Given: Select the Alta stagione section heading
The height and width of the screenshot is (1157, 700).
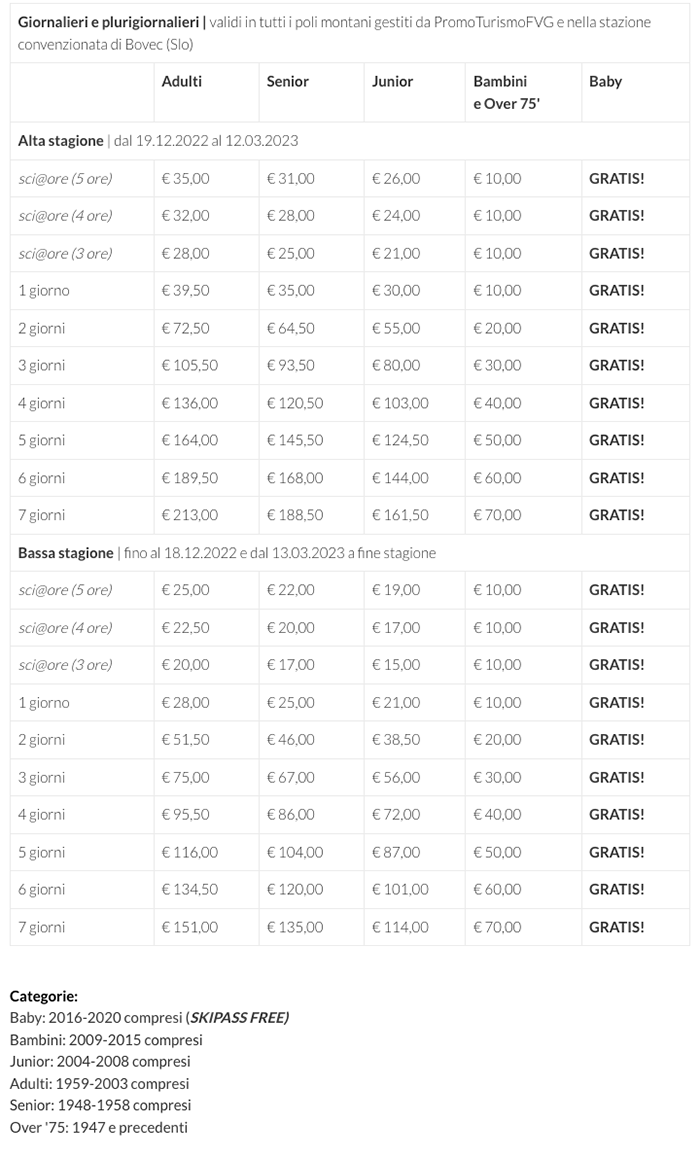Looking at the screenshot, I should click(61, 141).
